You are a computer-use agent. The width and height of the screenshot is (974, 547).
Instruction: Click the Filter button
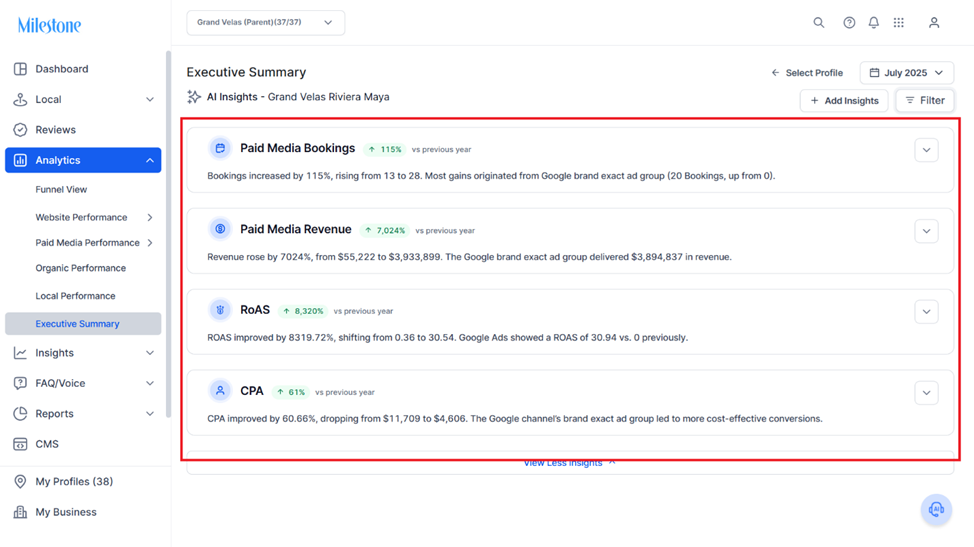[925, 101]
